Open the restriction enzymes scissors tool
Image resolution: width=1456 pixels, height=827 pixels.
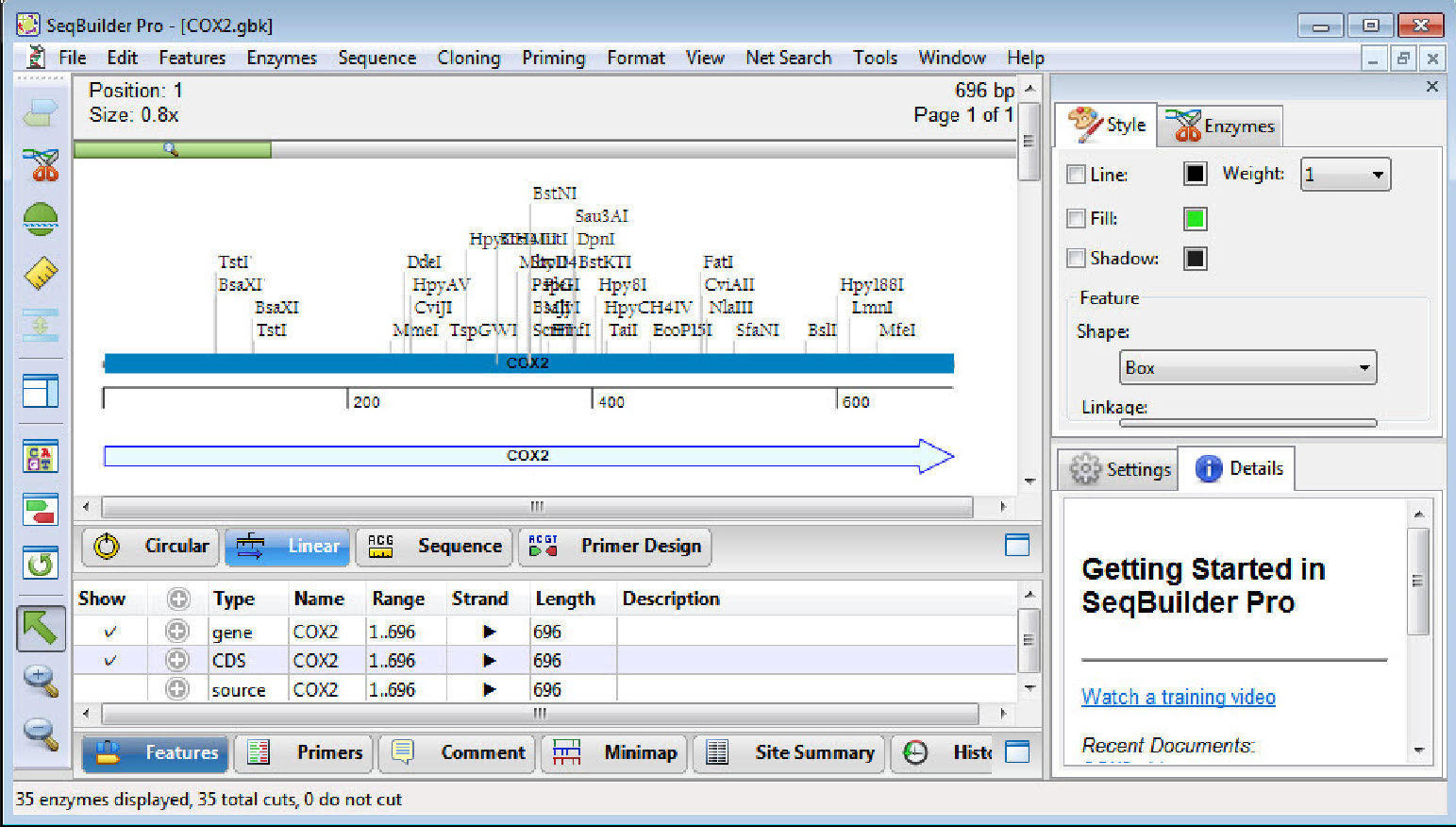coord(40,165)
